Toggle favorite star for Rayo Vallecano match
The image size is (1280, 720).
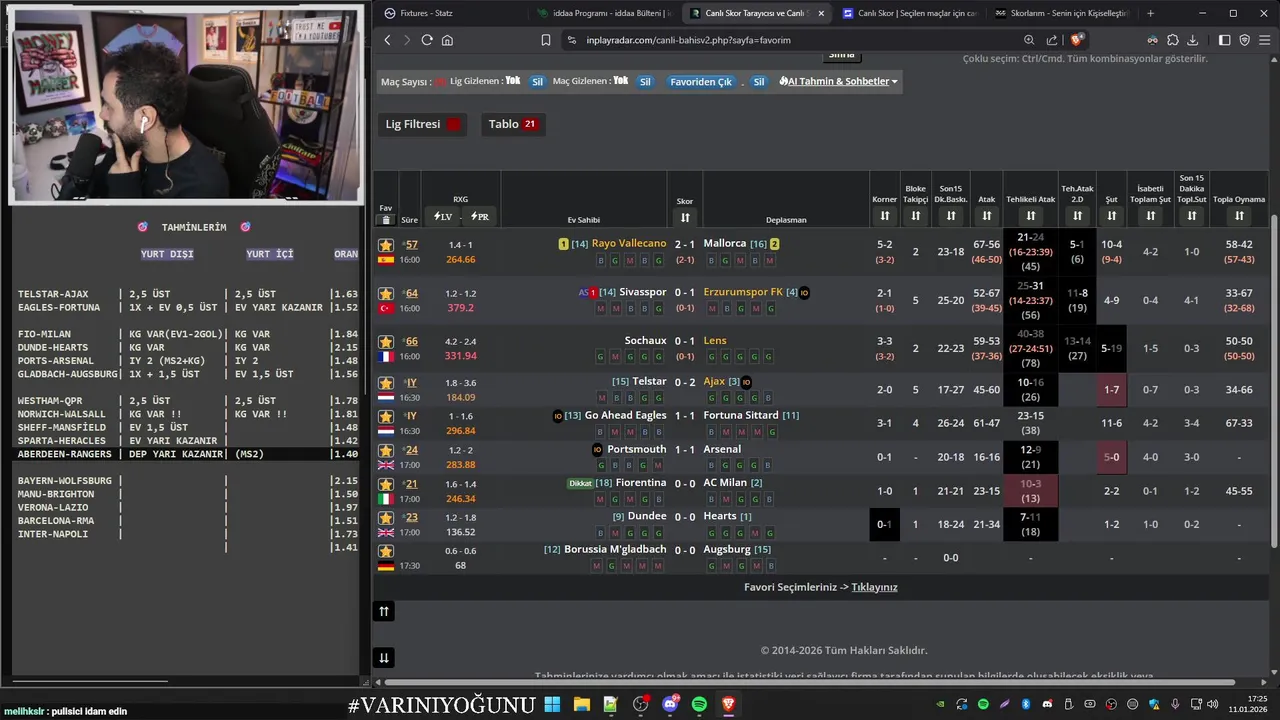[386, 245]
